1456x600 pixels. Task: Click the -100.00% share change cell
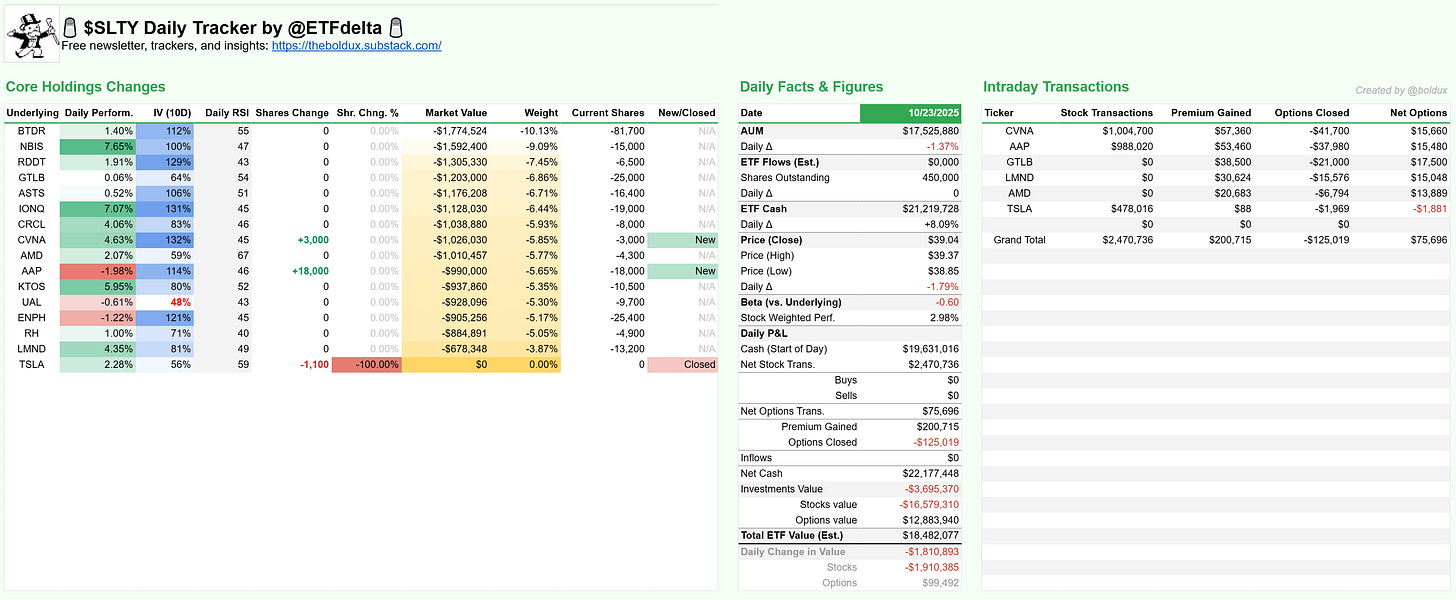tap(367, 364)
